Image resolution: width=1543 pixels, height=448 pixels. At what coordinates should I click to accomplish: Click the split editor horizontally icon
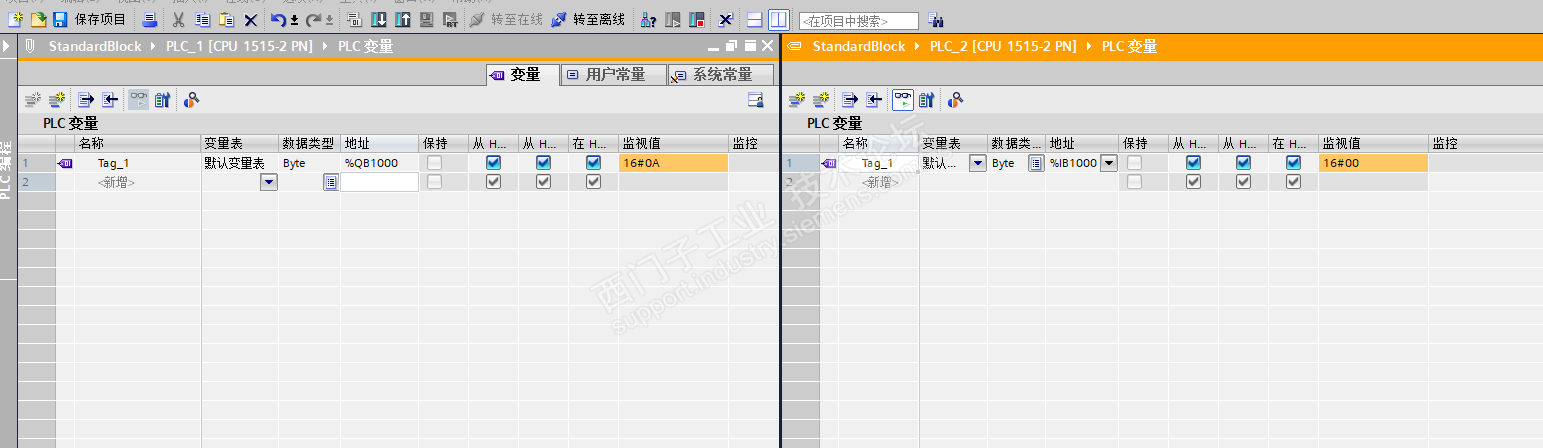tap(755, 19)
